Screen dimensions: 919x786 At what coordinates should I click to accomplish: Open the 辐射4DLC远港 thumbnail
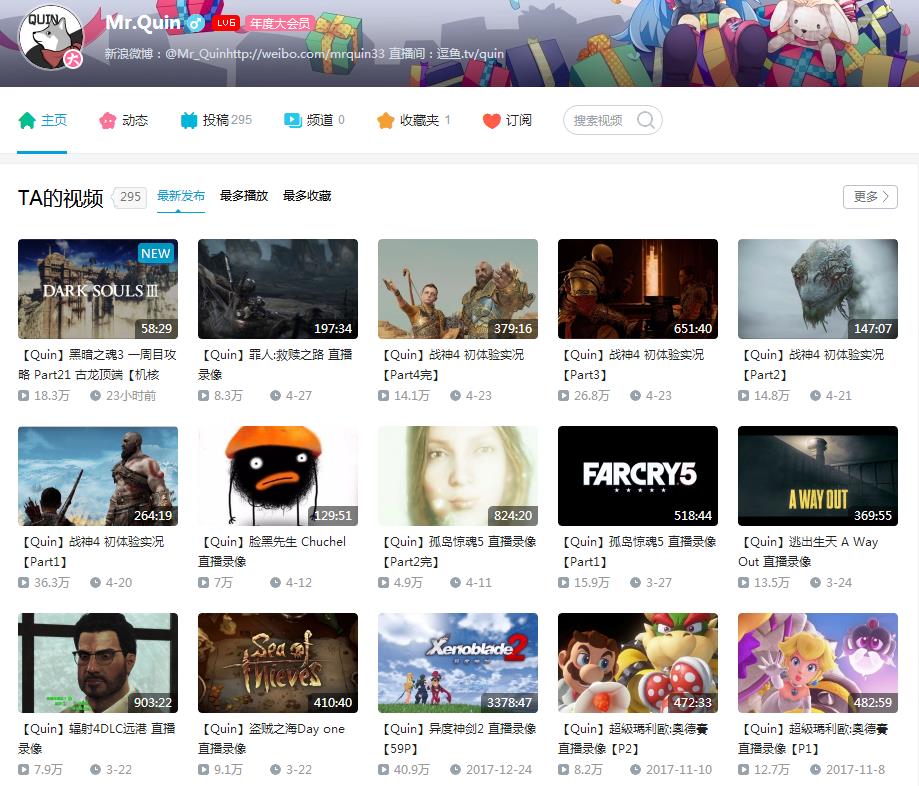98,663
